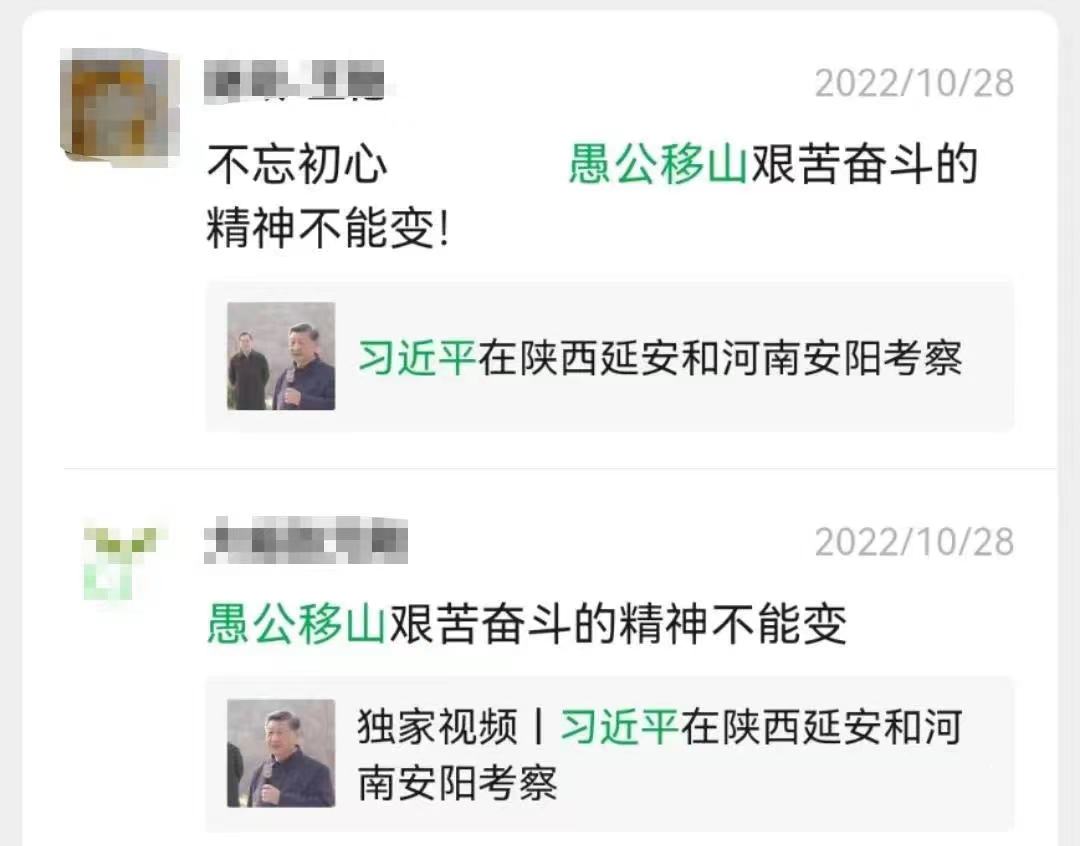The width and height of the screenshot is (1080, 846).
Task: Open the 独家视频 article title text
Action: [660, 754]
